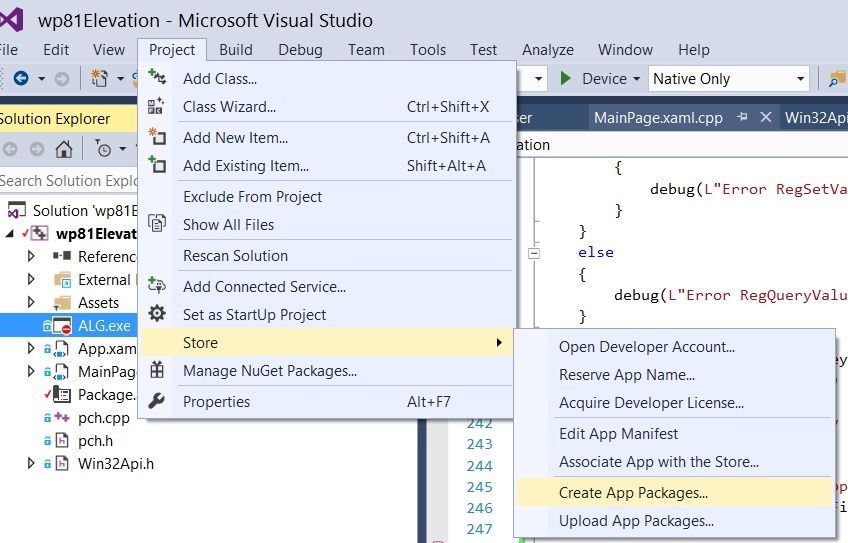848x543 pixels.
Task: Select Reserve App Name entry
Action: point(673,375)
